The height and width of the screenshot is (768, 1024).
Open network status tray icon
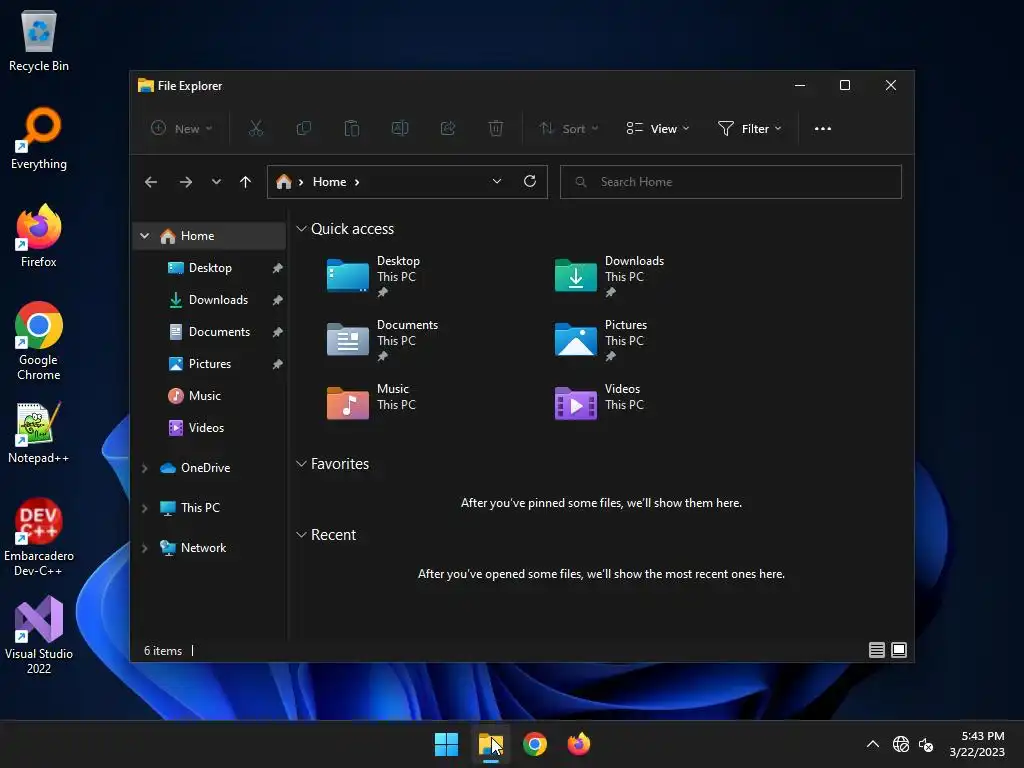click(x=901, y=744)
